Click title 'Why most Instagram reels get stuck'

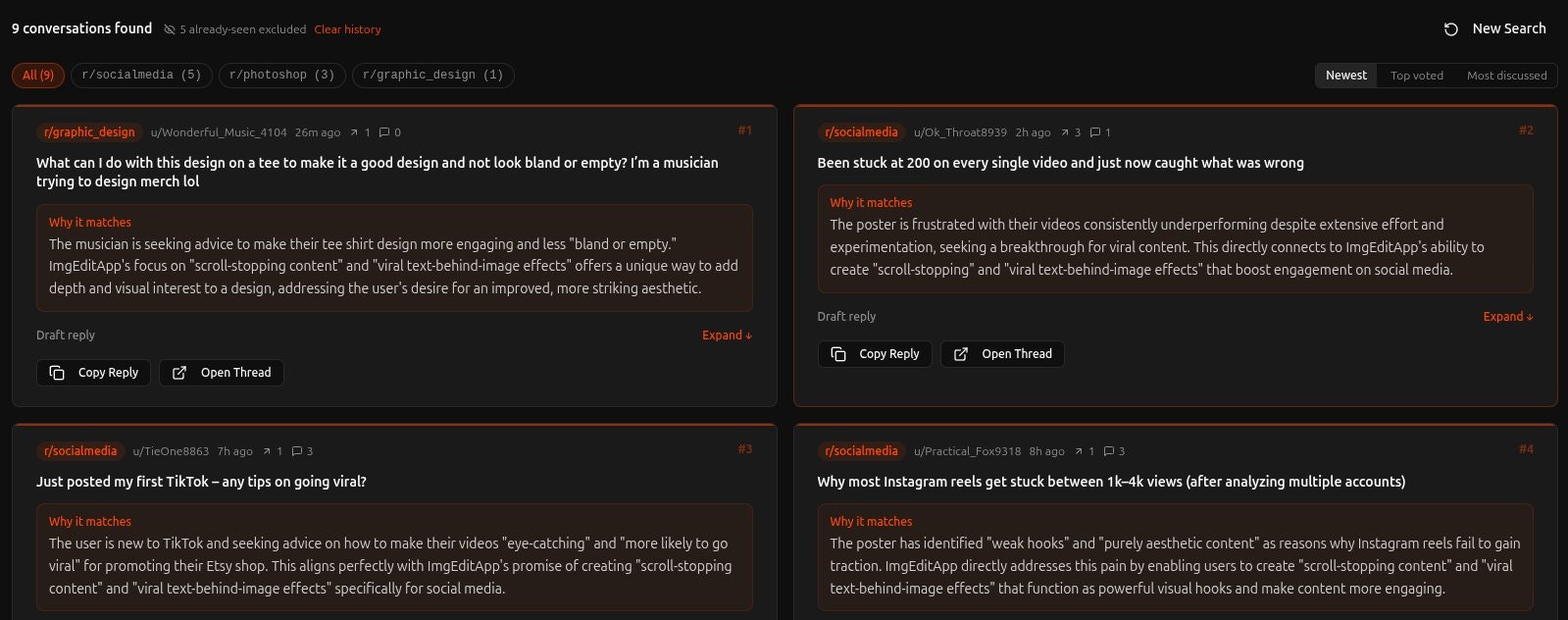[1111, 482]
